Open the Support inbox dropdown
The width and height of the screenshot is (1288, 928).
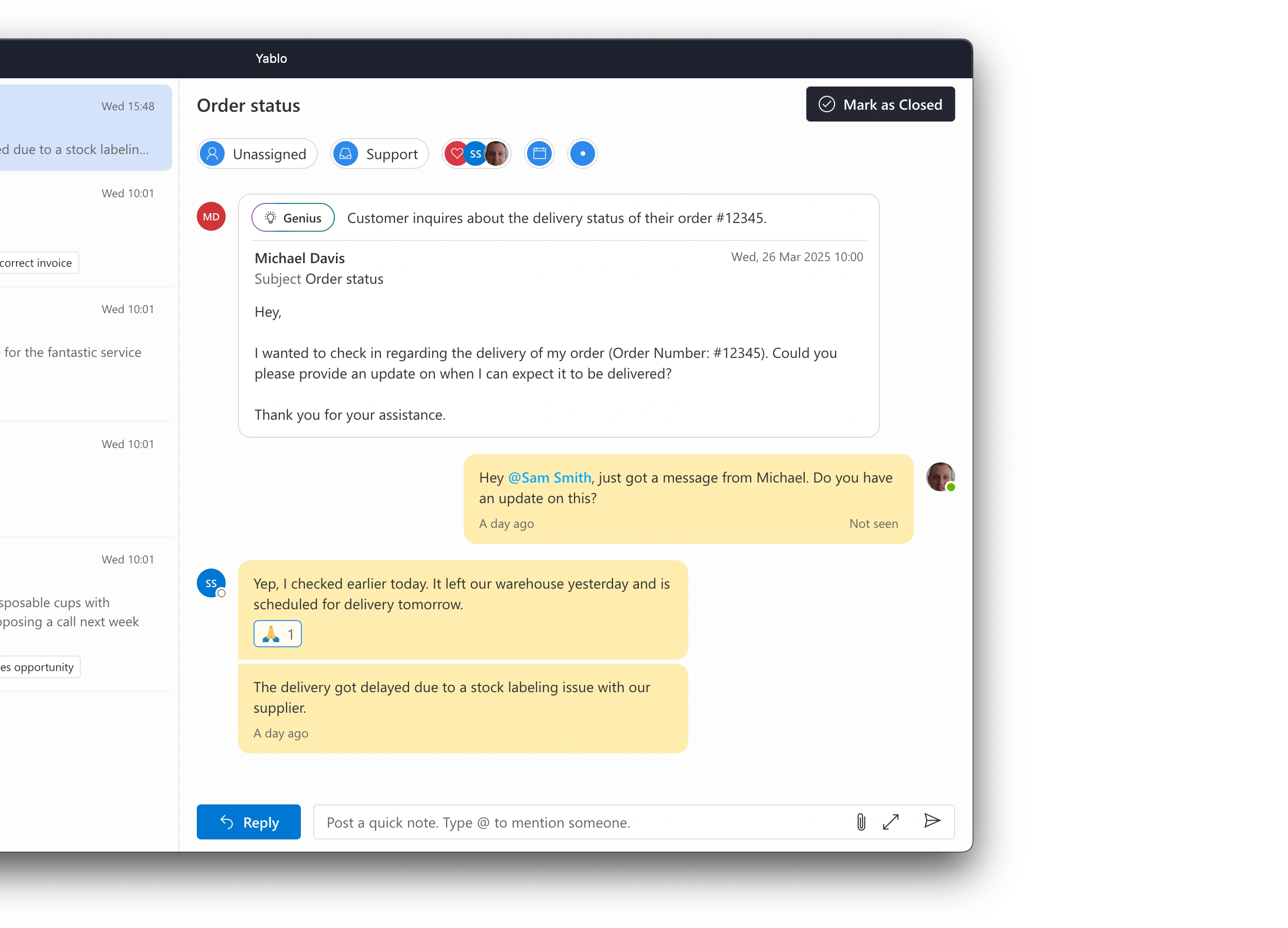coord(379,154)
